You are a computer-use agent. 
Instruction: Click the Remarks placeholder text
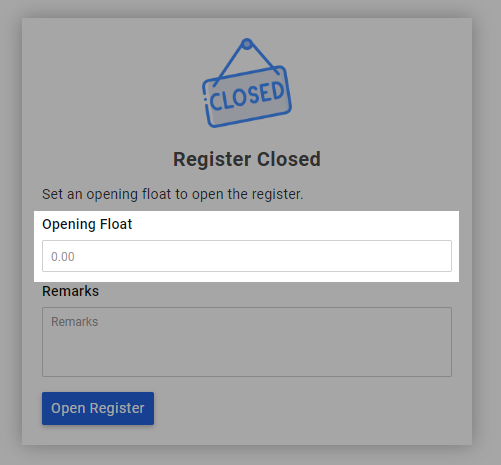tap(74, 322)
